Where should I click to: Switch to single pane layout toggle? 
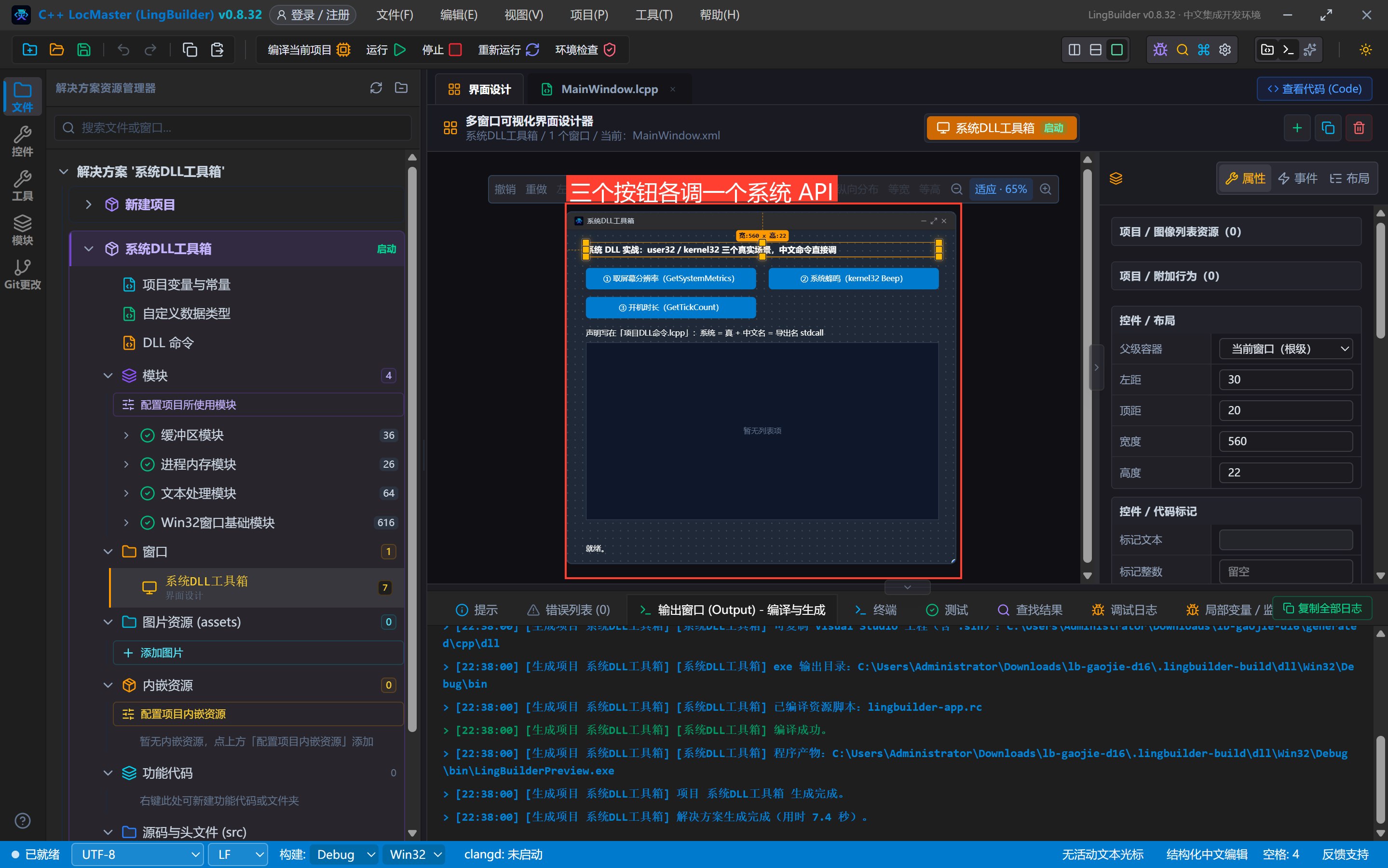1116,50
